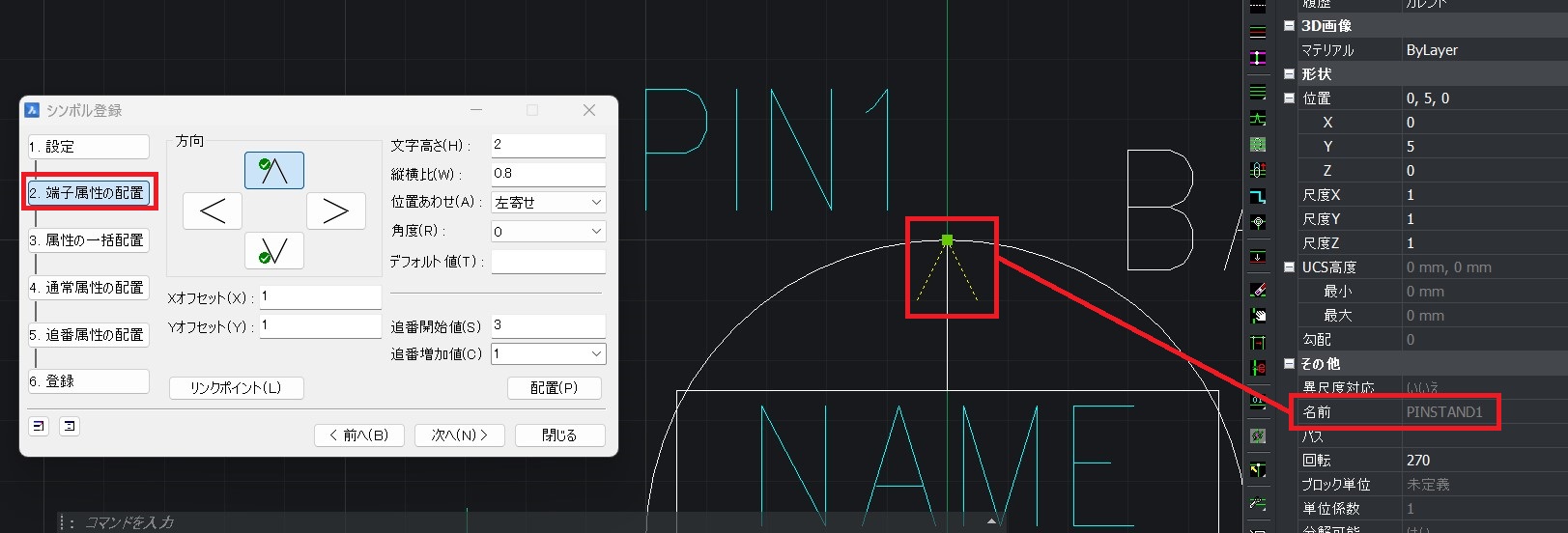Screen dimensions: 1568x533
Task: Click the 縦横比(W) input field
Action: coord(548,174)
